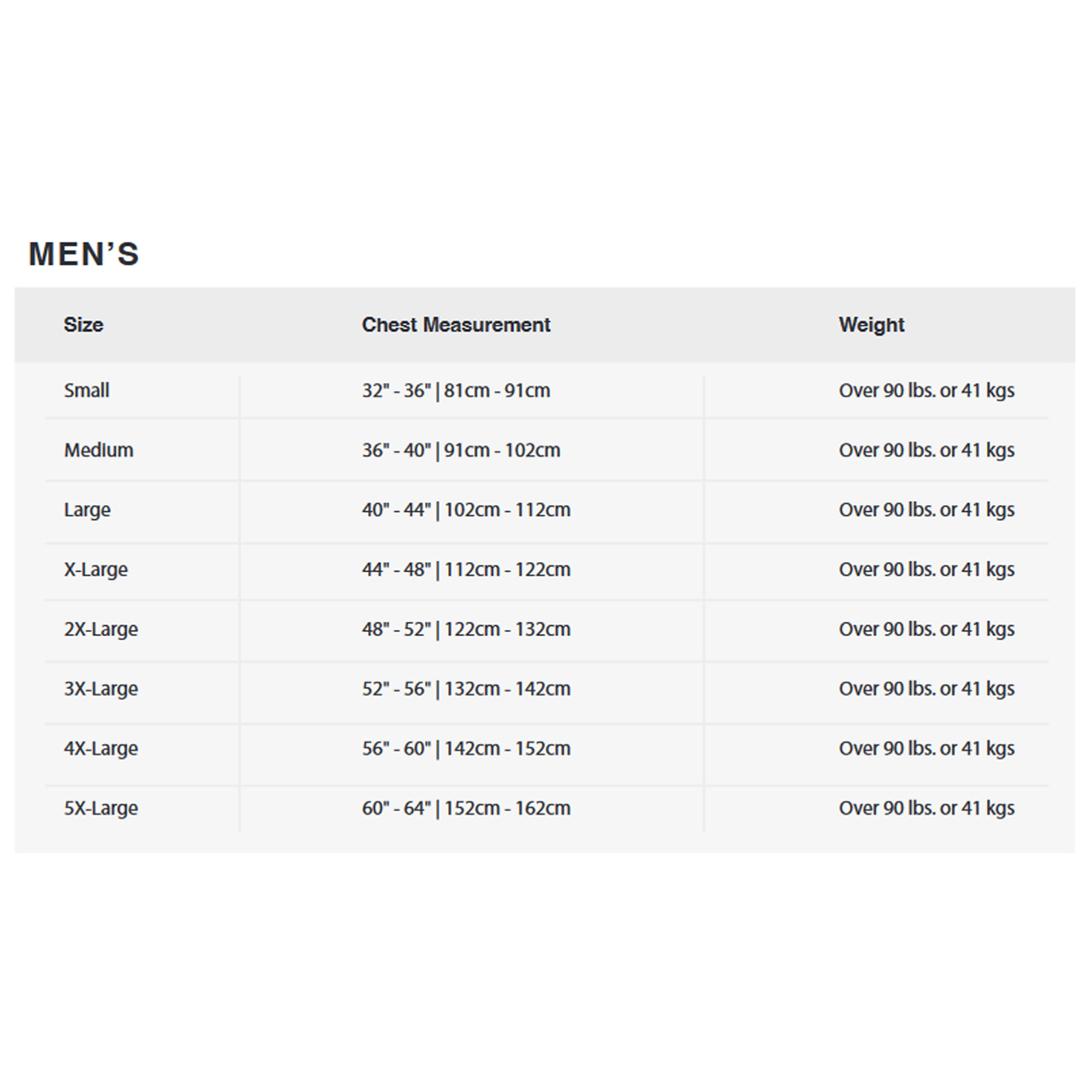Viewport: 1092px width, 1092px height.
Task: Click the Size column header
Action: 84,325
